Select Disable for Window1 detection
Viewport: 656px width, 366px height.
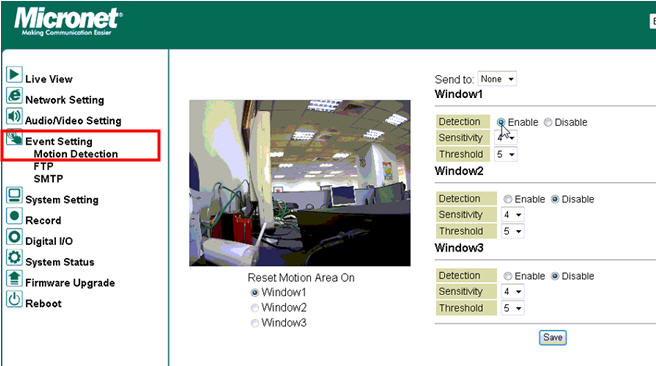pos(548,122)
